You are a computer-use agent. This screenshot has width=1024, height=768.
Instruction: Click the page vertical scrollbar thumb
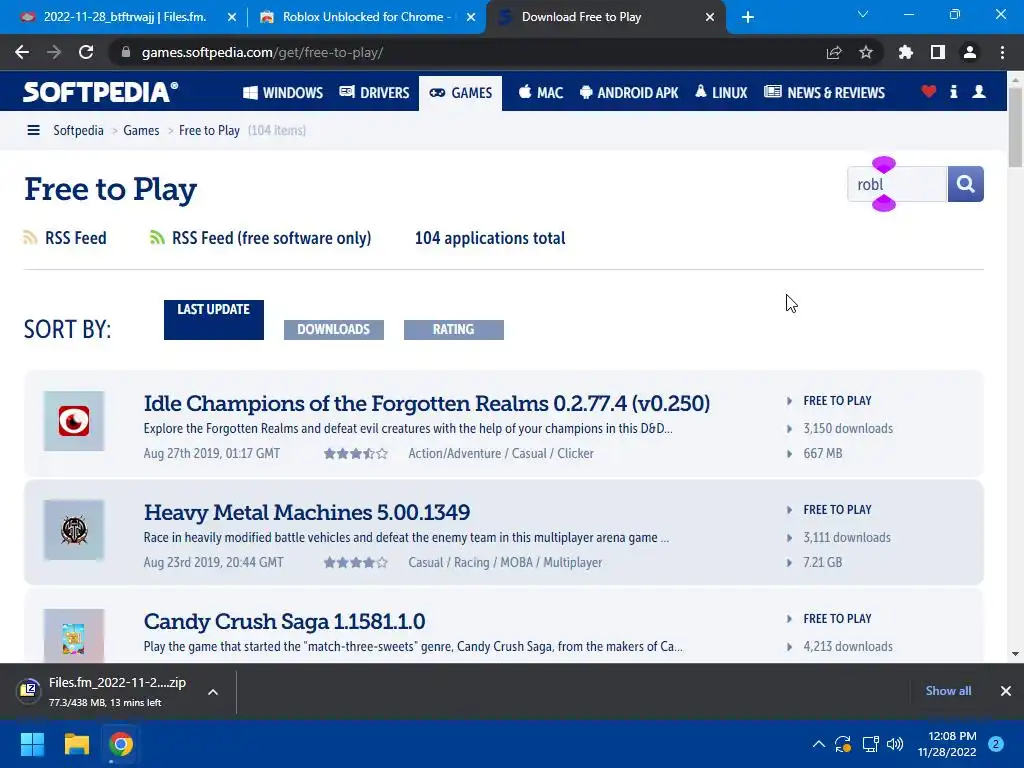pyautogui.click(x=1015, y=126)
